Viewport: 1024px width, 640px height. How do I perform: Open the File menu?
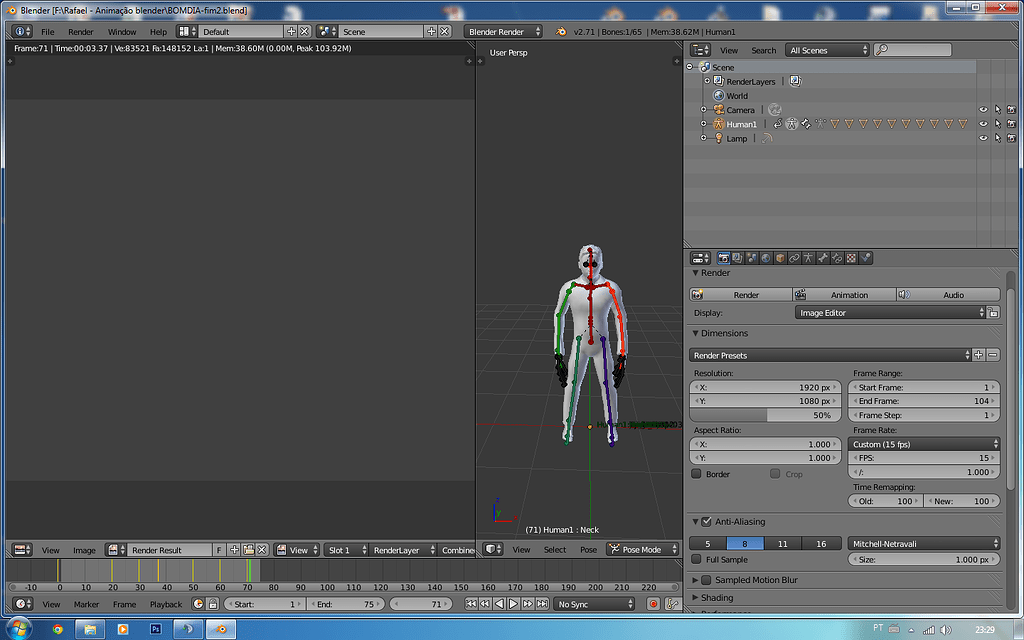[48, 31]
